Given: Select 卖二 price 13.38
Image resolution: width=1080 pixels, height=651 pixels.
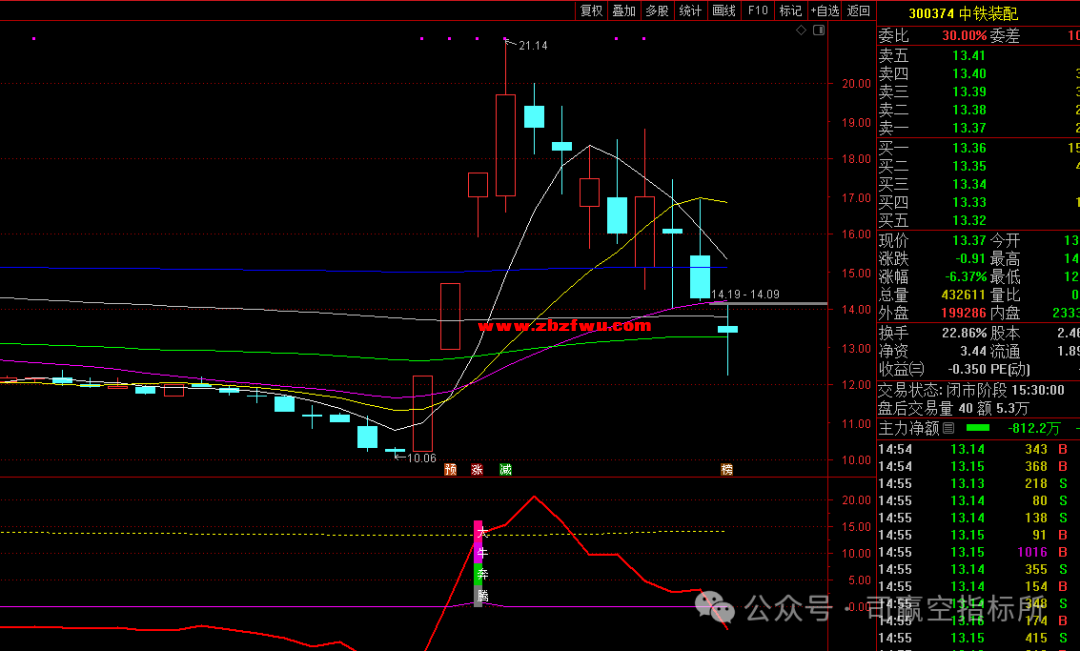Looking at the screenshot, I should (x=969, y=110).
